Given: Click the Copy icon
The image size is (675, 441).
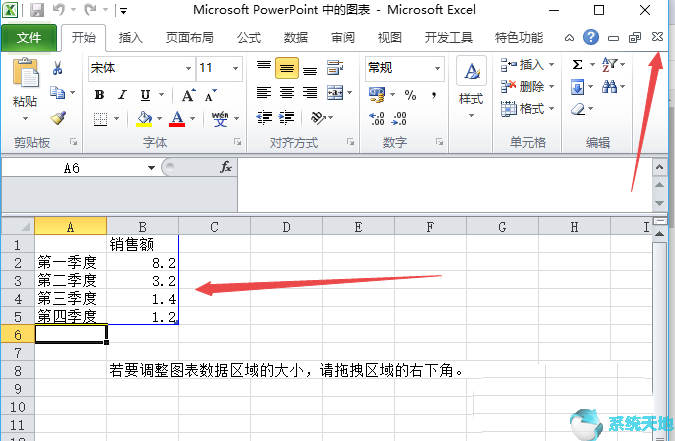Looking at the screenshot, I should 57,92.
